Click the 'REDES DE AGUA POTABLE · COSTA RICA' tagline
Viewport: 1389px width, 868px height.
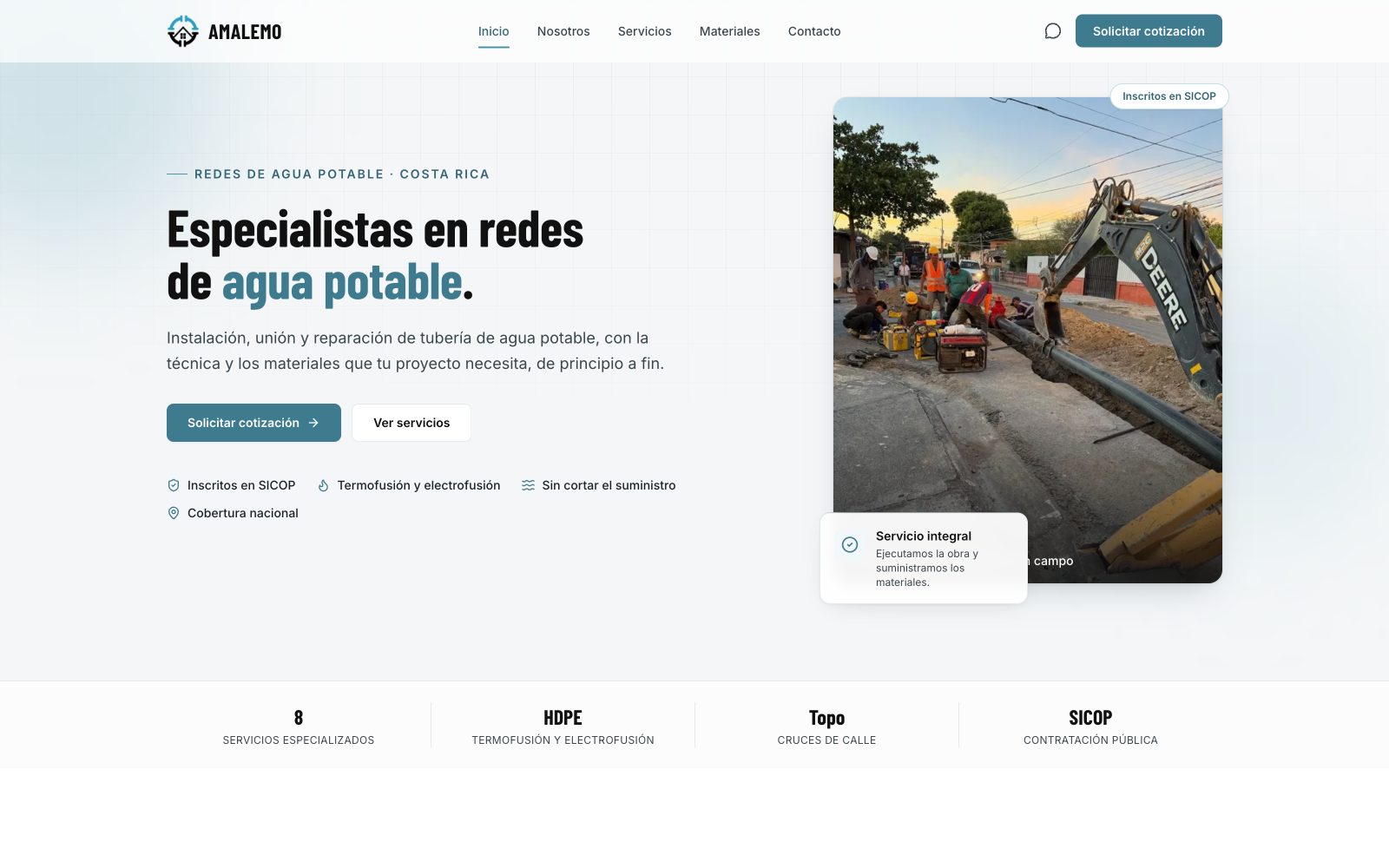(x=342, y=174)
